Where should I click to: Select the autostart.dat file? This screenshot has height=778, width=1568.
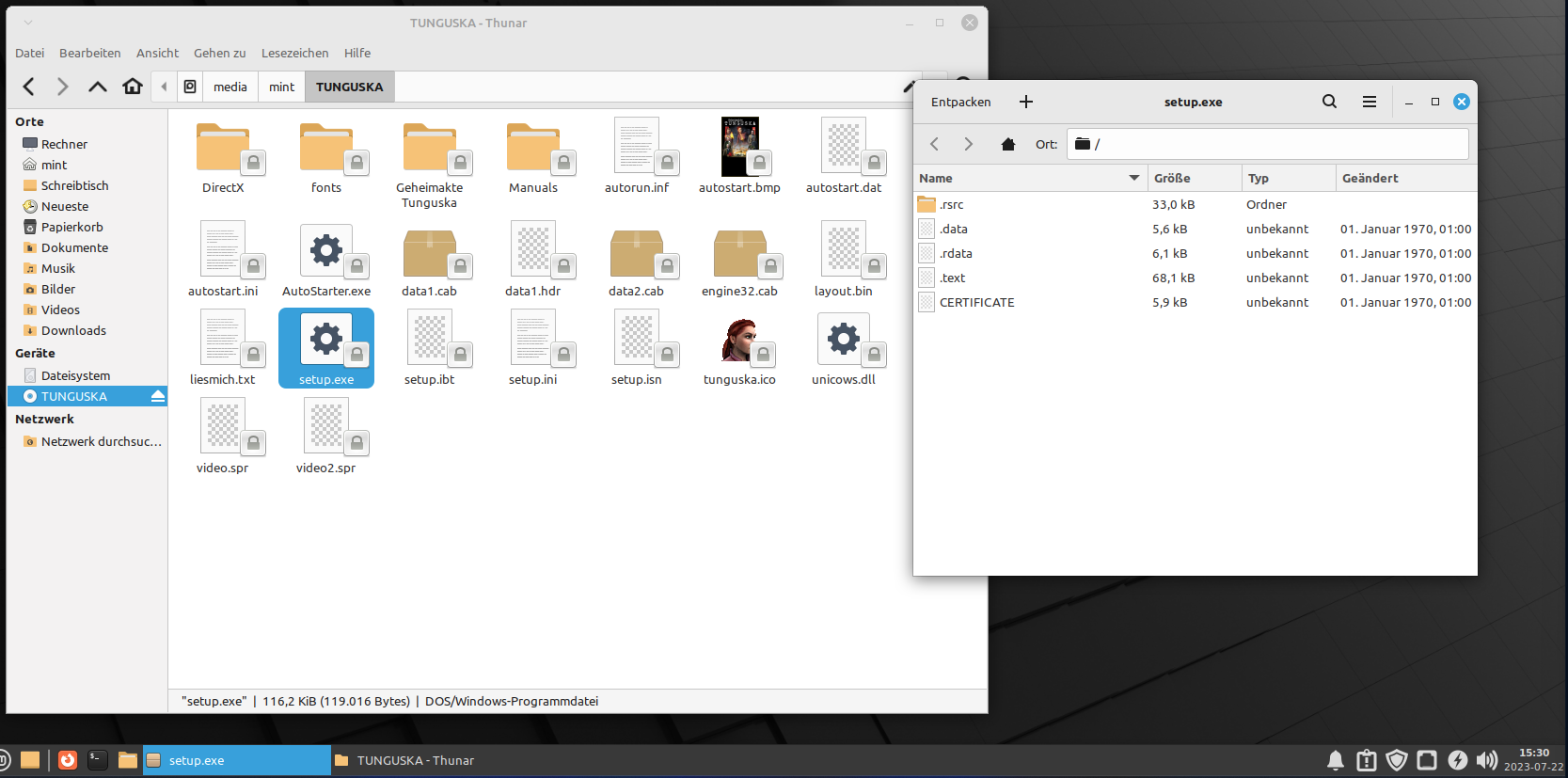pyautogui.click(x=844, y=157)
